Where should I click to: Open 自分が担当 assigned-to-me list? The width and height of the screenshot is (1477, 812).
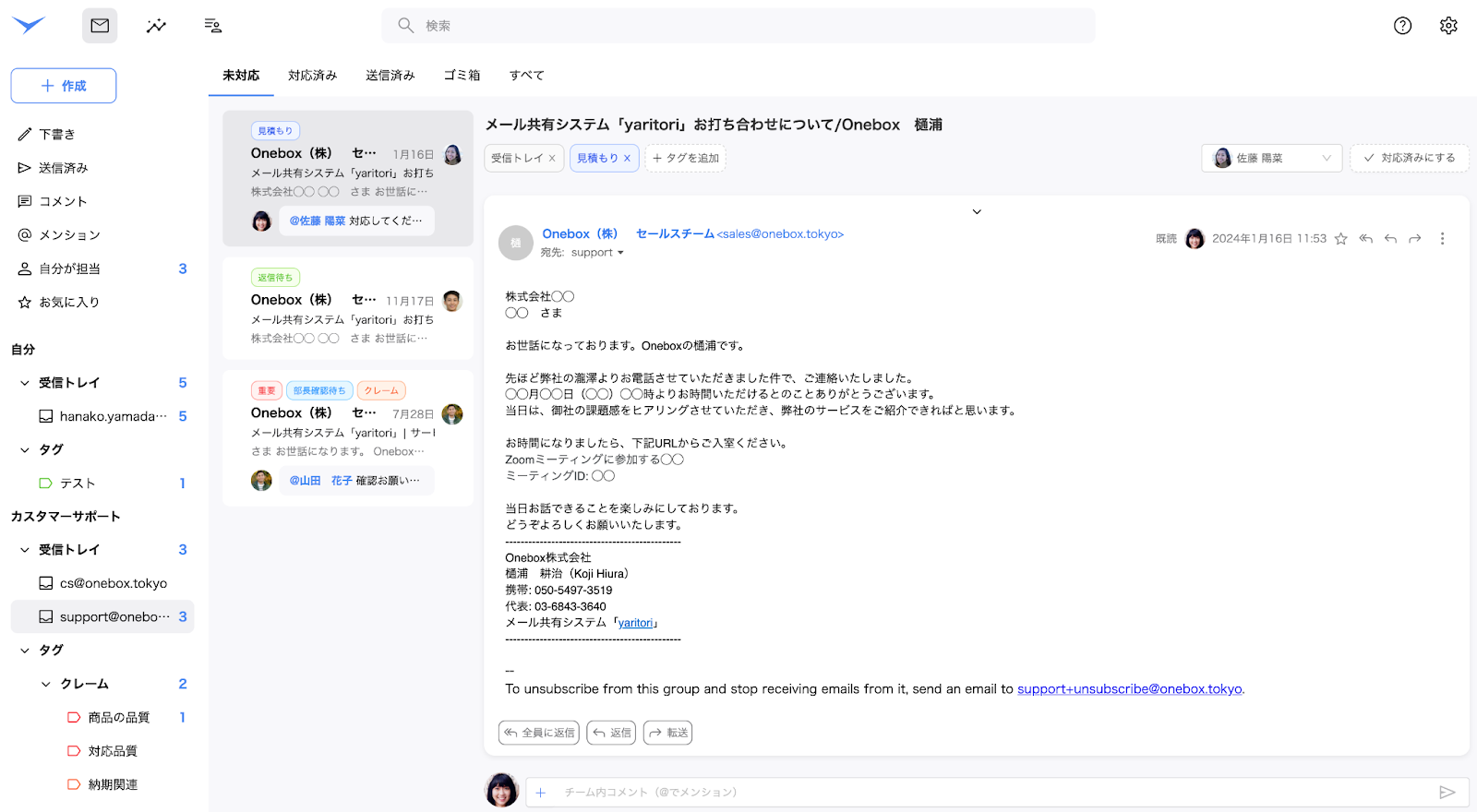[x=102, y=269]
